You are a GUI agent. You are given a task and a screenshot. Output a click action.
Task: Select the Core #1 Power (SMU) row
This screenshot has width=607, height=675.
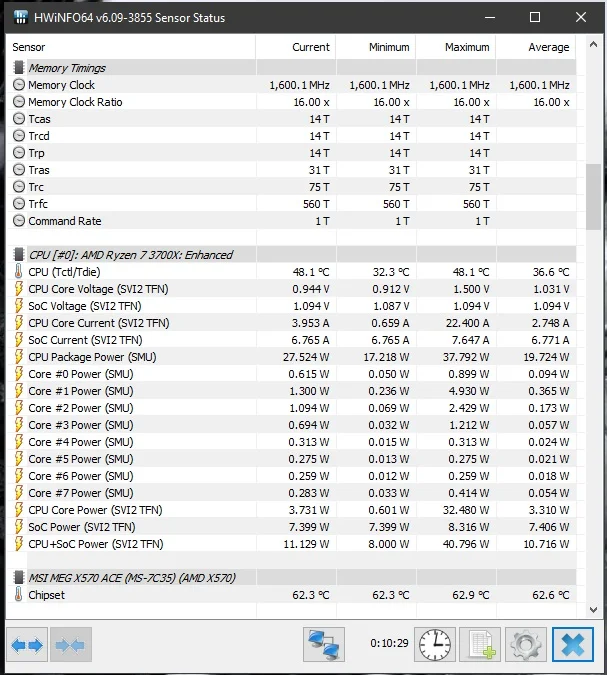pyautogui.click(x=292, y=391)
